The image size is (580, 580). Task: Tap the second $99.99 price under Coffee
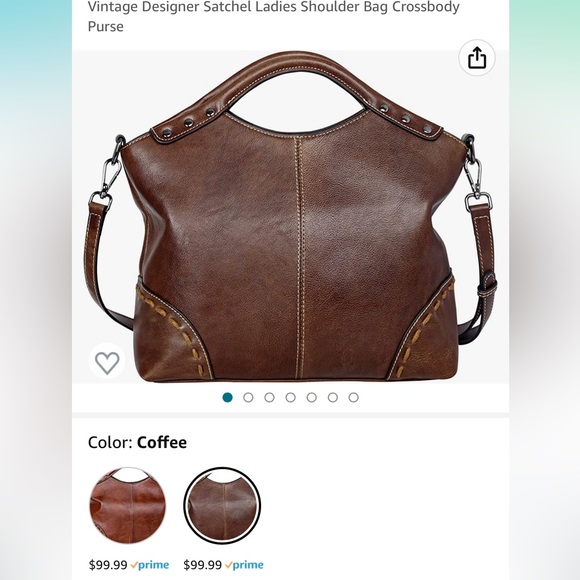[x=203, y=565]
